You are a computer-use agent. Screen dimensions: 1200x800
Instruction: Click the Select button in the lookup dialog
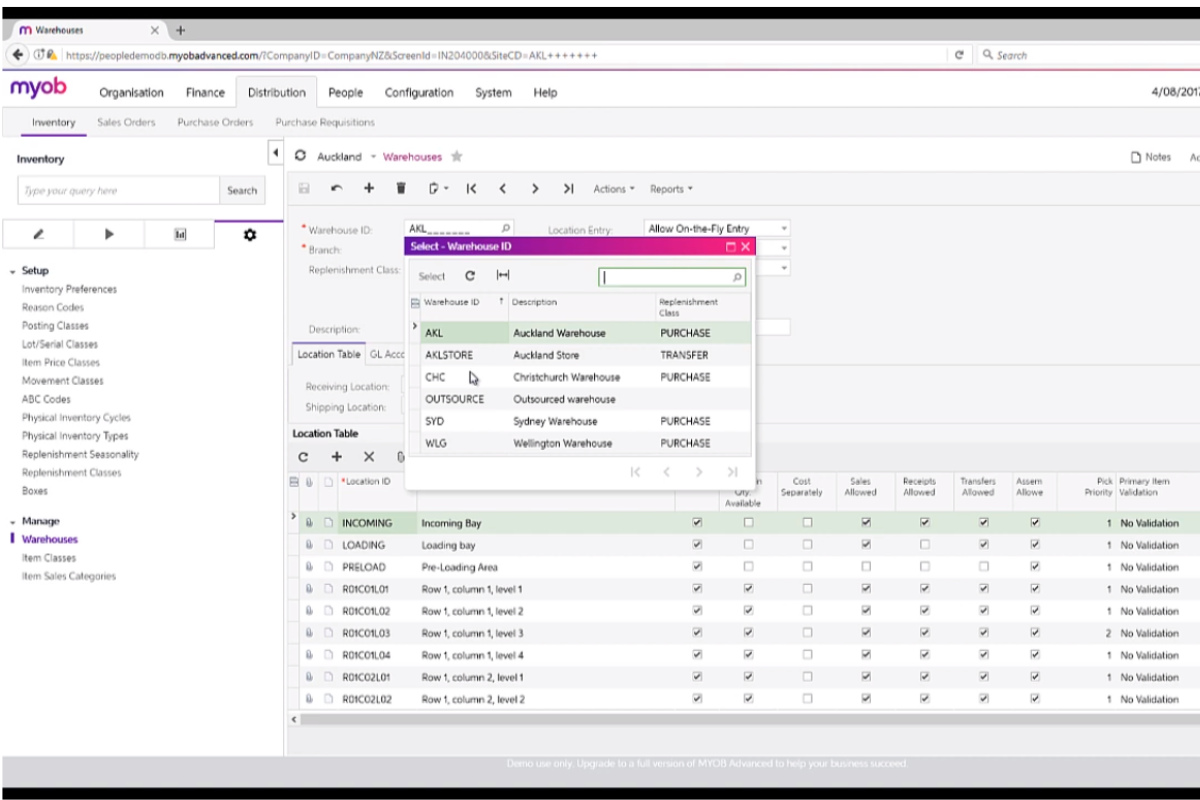point(431,275)
